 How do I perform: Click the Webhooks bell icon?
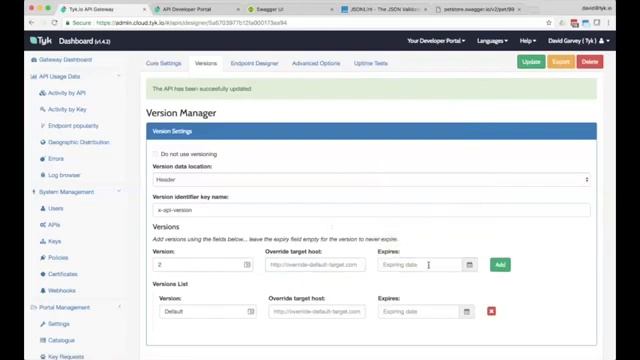[x=42, y=291]
